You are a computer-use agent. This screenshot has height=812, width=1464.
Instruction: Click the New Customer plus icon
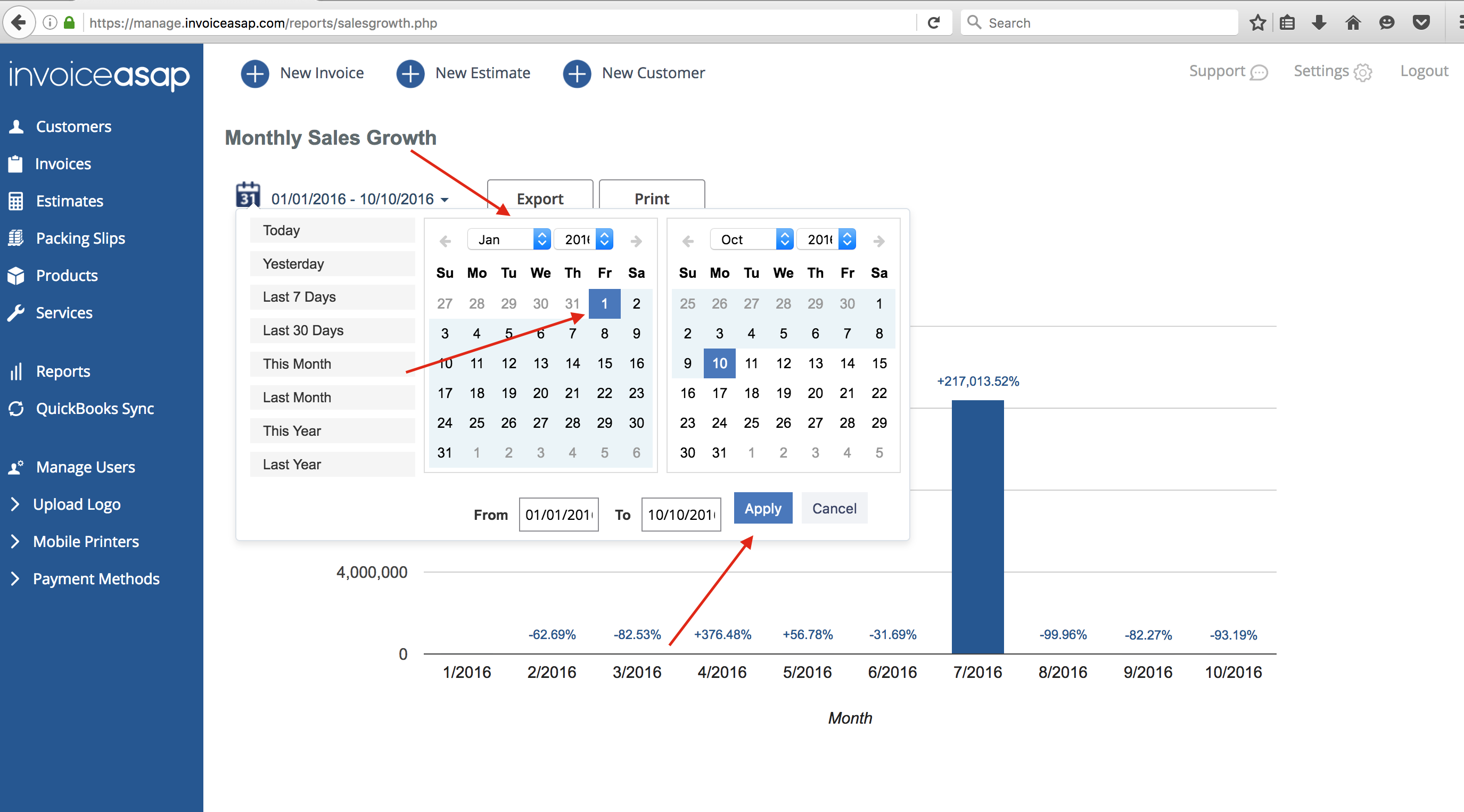[x=577, y=73]
